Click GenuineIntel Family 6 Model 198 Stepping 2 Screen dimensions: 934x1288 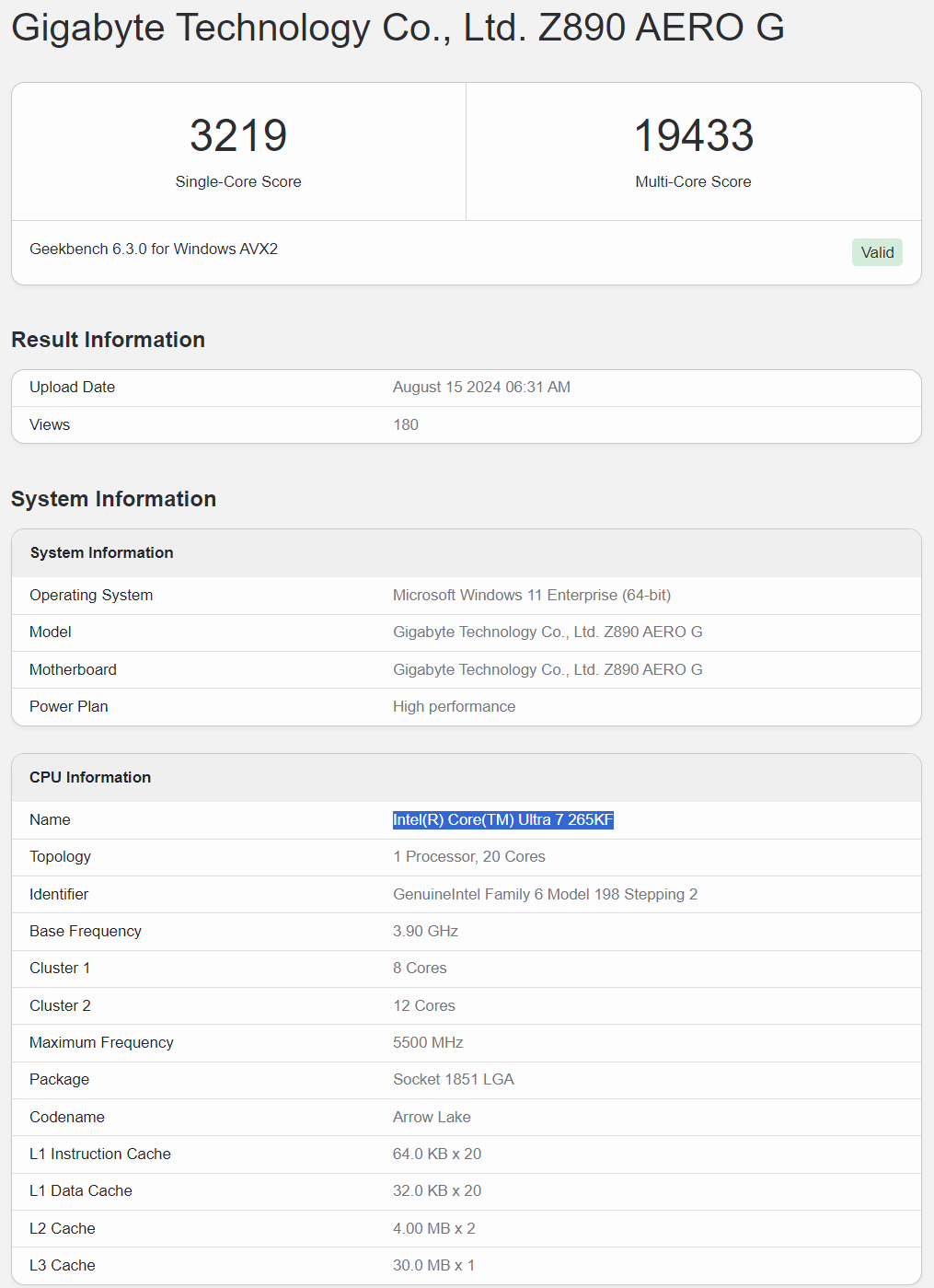(545, 894)
